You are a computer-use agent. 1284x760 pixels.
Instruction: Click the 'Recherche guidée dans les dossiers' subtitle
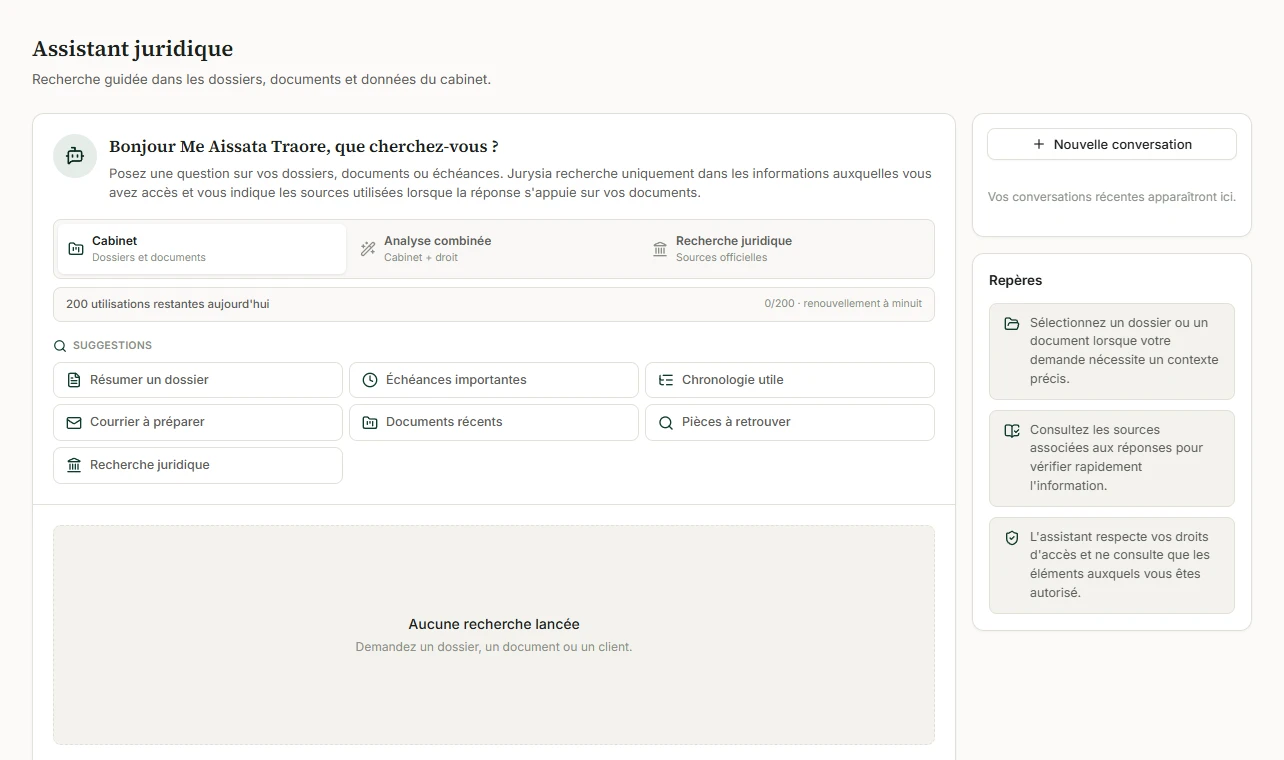click(262, 79)
